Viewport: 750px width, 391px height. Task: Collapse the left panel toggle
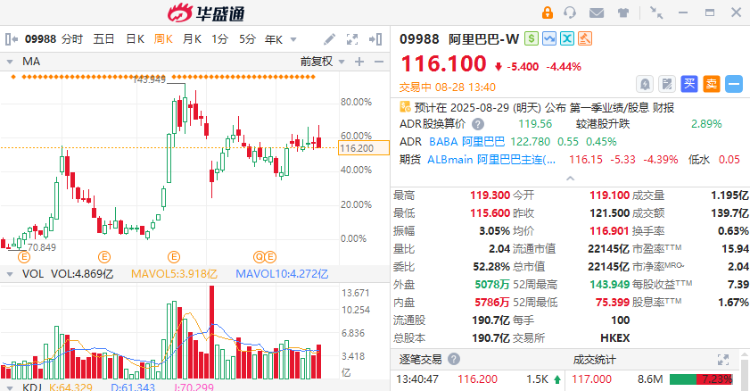pyautogui.click(x=11, y=39)
